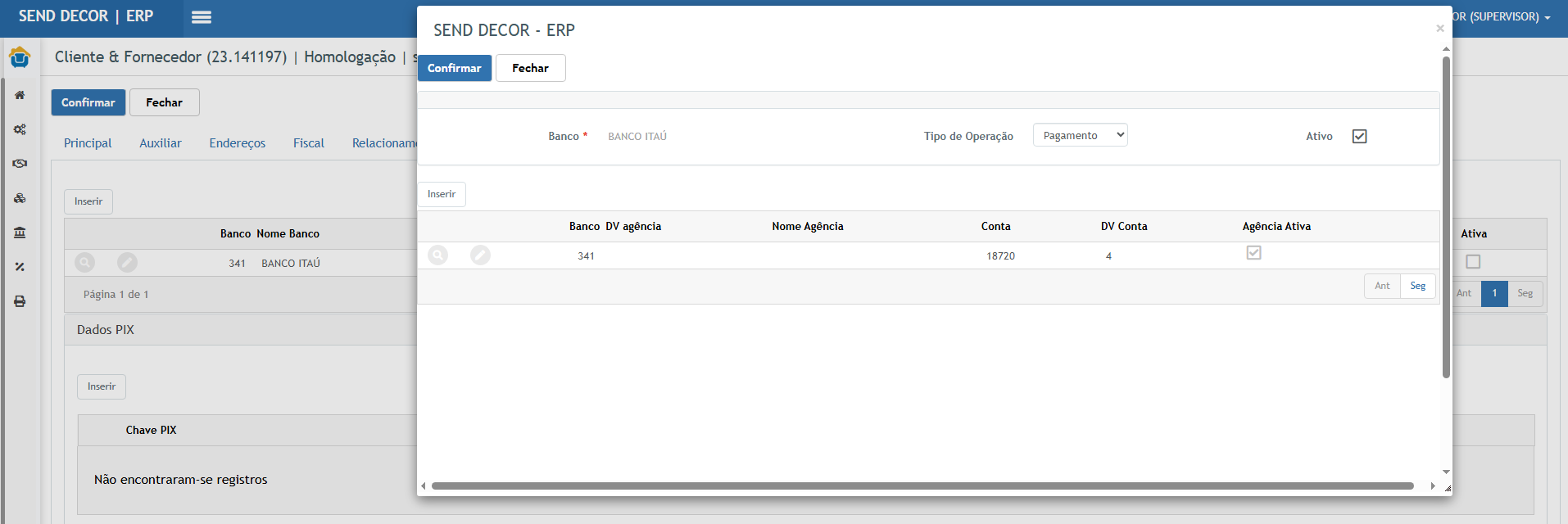Image resolution: width=1568 pixels, height=524 pixels.
Task: Click the SEND DECOR | ERP title
Action: (86, 16)
